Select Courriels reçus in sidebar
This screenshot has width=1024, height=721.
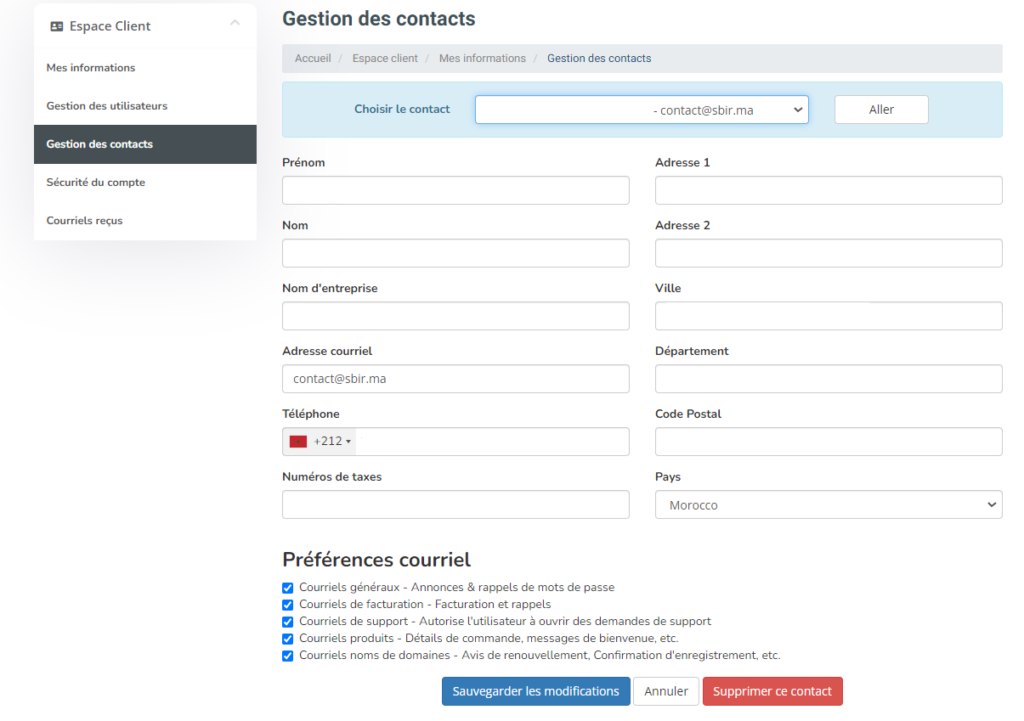tap(85, 221)
